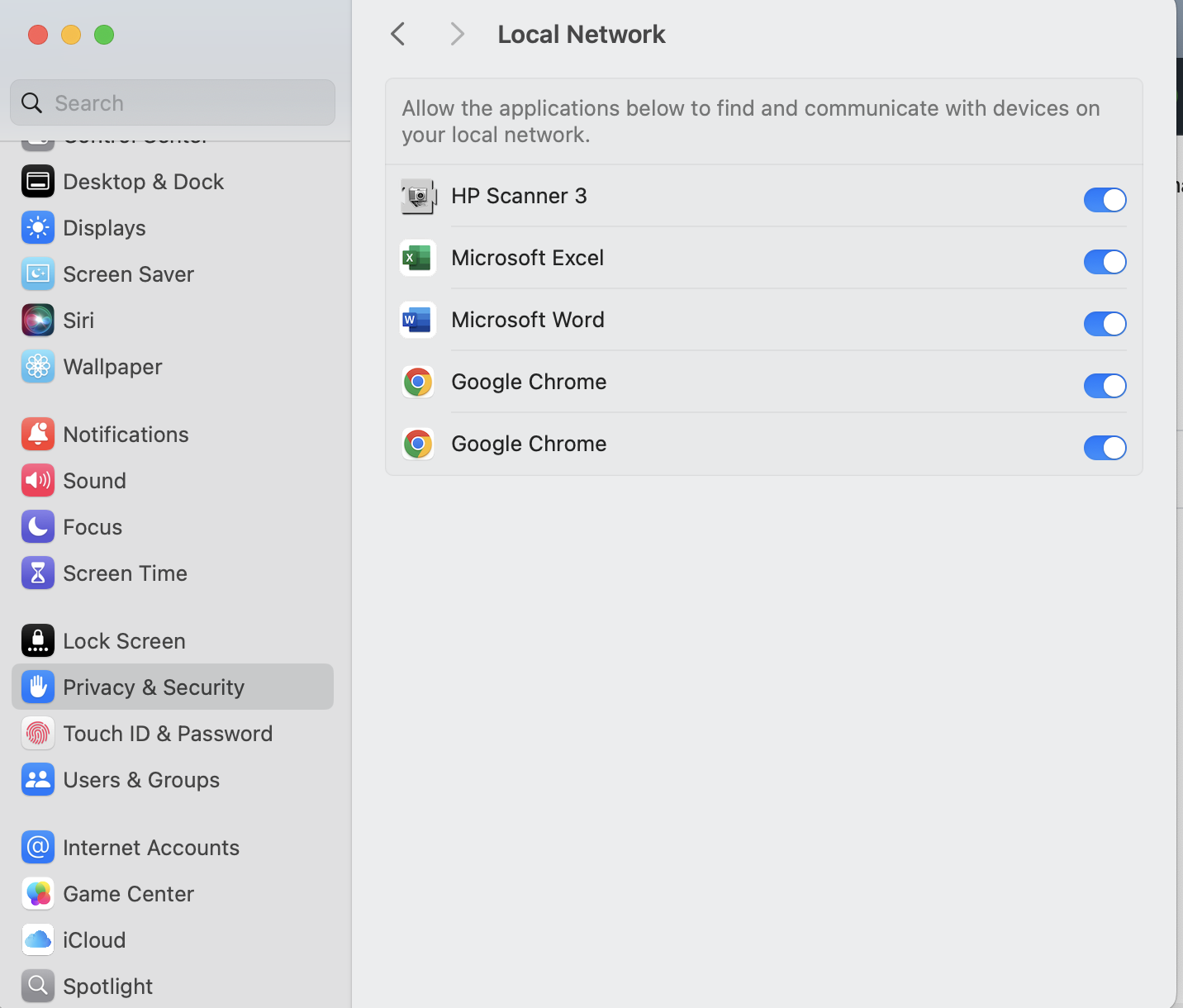Open Notifications bell icon
This screenshot has height=1008, width=1183.
pyautogui.click(x=38, y=435)
